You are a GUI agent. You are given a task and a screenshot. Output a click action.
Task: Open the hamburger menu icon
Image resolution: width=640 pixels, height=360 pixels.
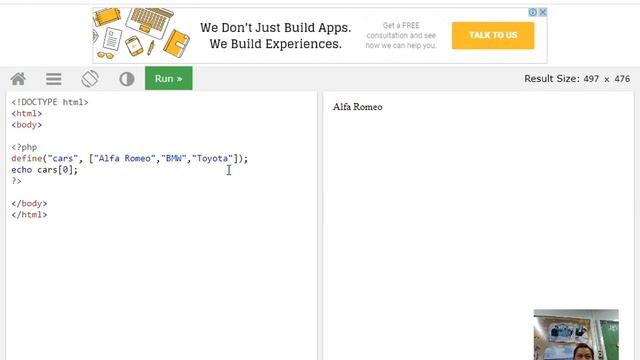tap(53, 79)
